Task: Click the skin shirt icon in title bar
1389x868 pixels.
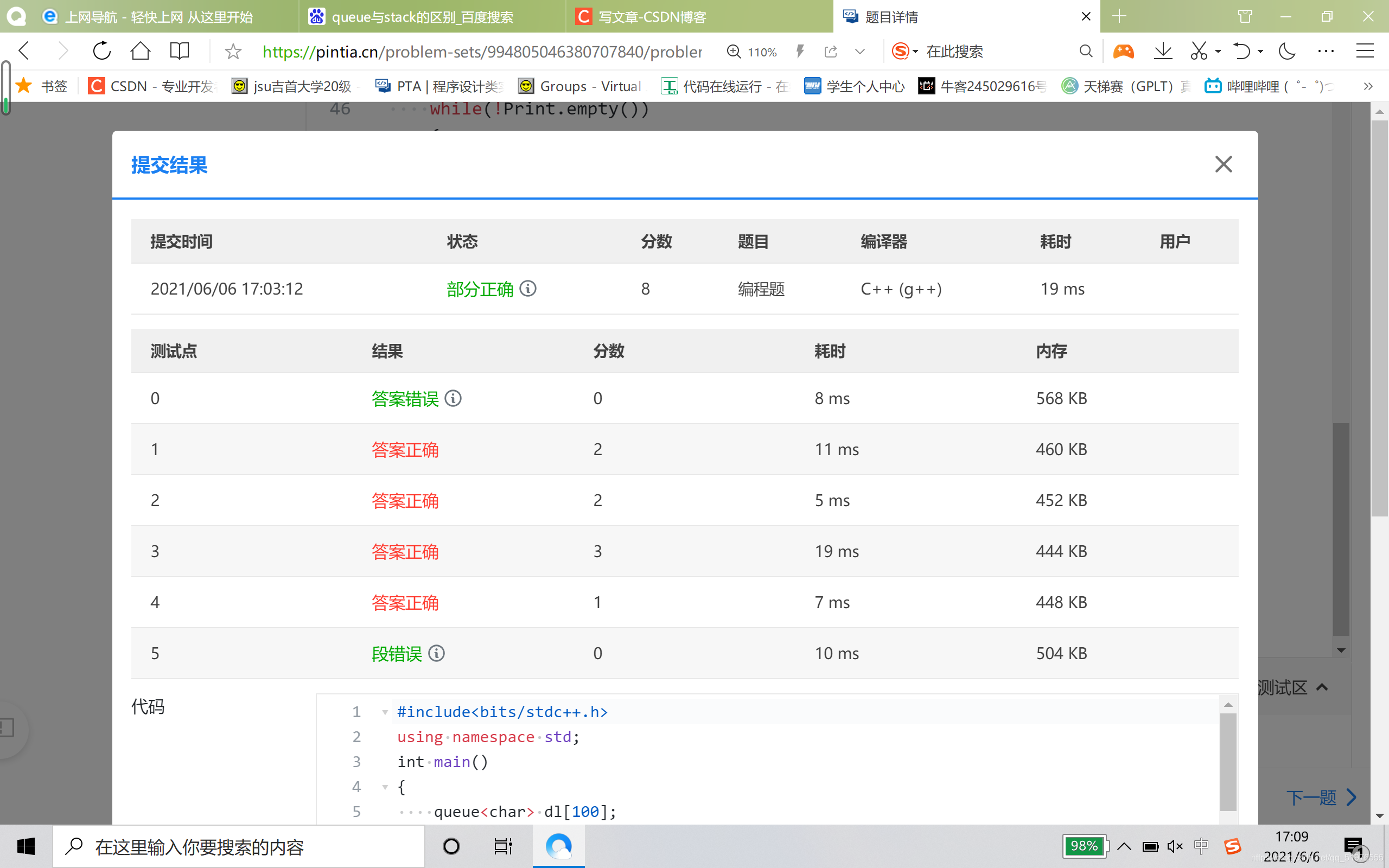Action: pos(1245,16)
